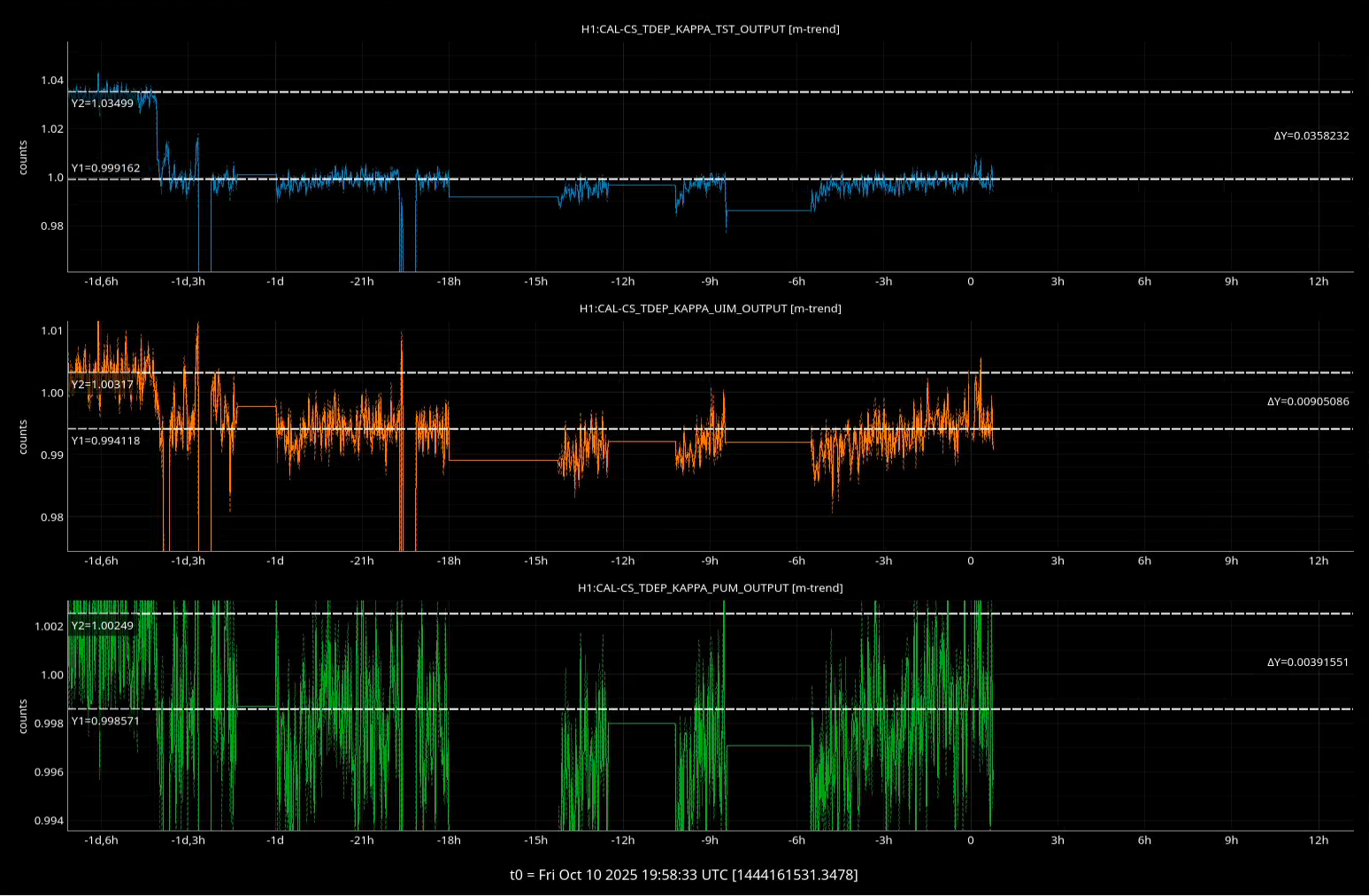Viewport: 1369px width, 896px height.
Task: Click the ΔY=0.0358232 readout
Action: tap(1311, 136)
